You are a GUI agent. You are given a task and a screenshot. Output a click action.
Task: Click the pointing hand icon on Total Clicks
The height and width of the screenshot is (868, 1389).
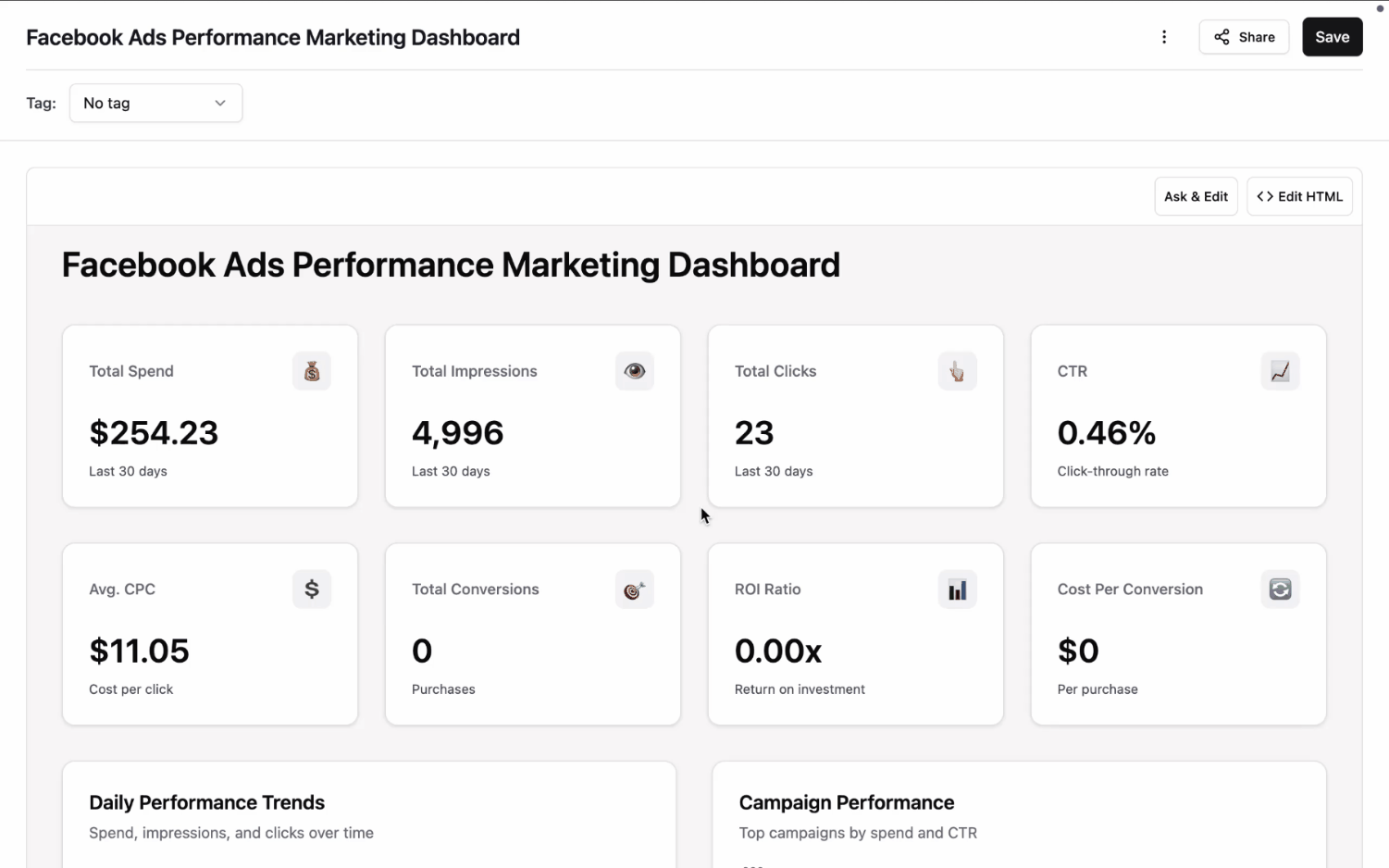(x=957, y=371)
